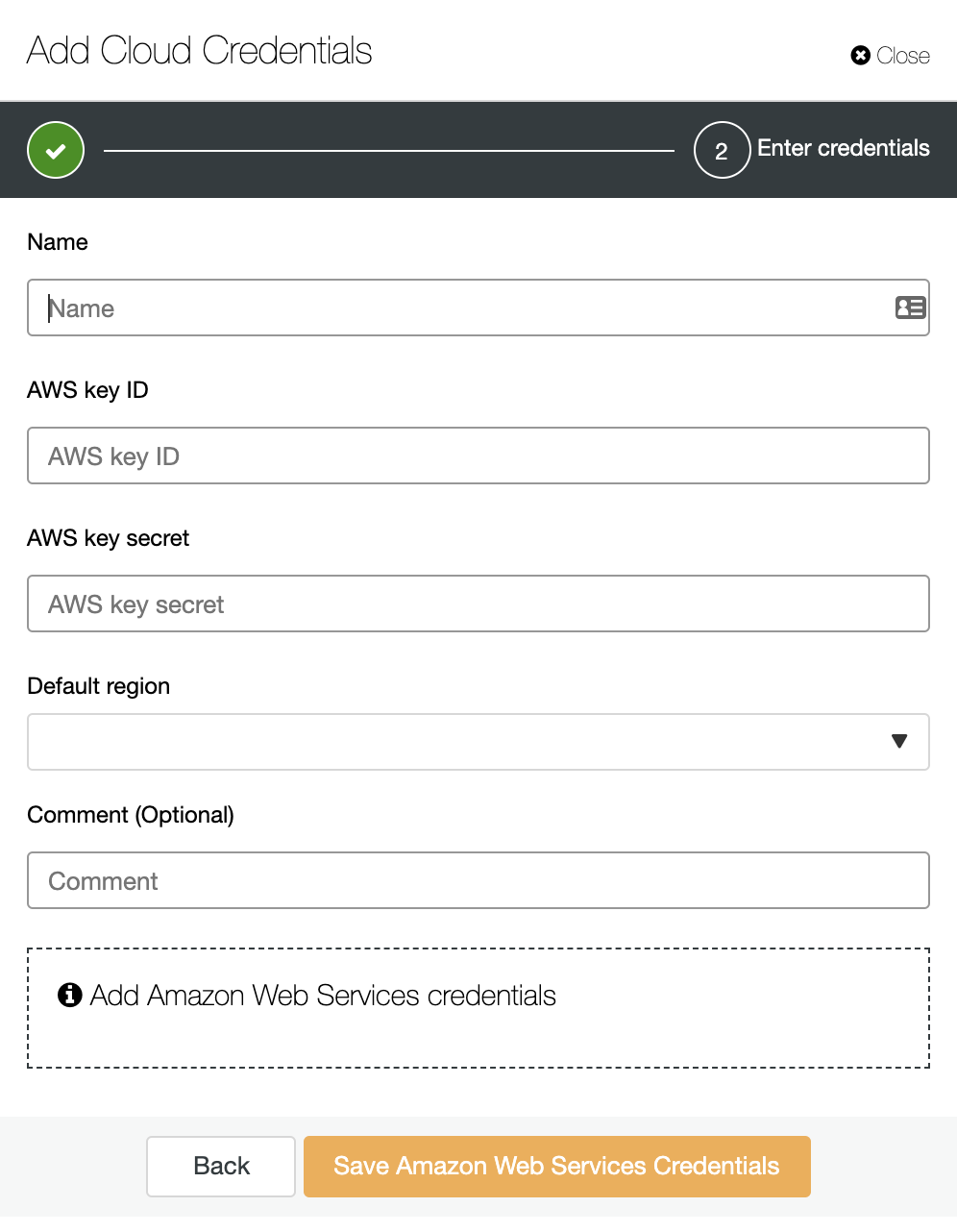Expand the Default region select box

pos(478,742)
